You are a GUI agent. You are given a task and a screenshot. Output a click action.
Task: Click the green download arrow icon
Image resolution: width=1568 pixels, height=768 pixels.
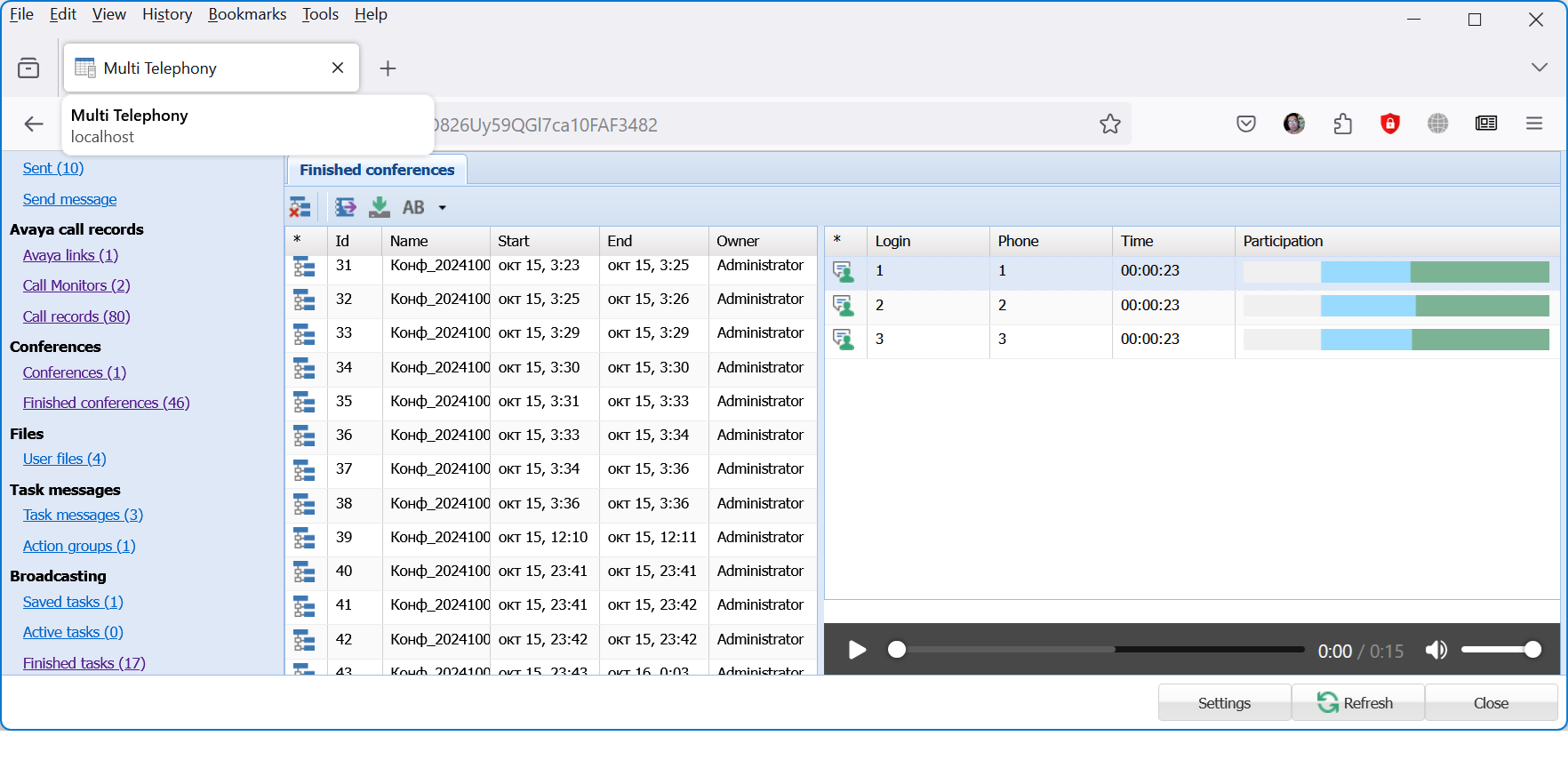(380, 208)
